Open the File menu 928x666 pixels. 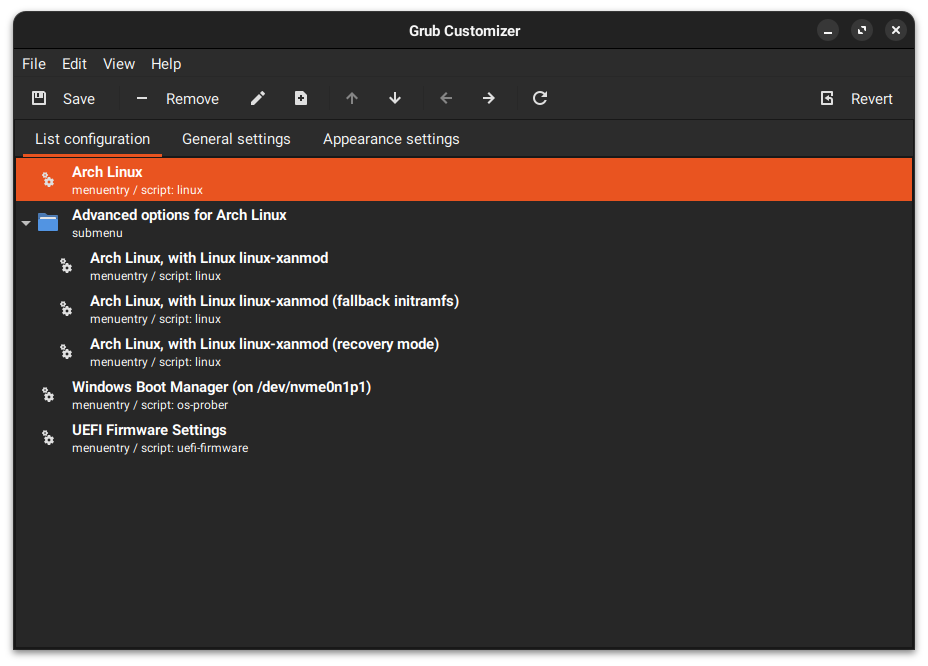34,64
